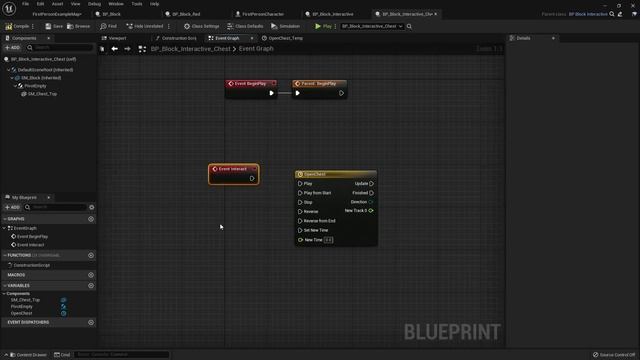Open Play options three-dot menu
Screen dimensions: 640x360
pos(336,26)
